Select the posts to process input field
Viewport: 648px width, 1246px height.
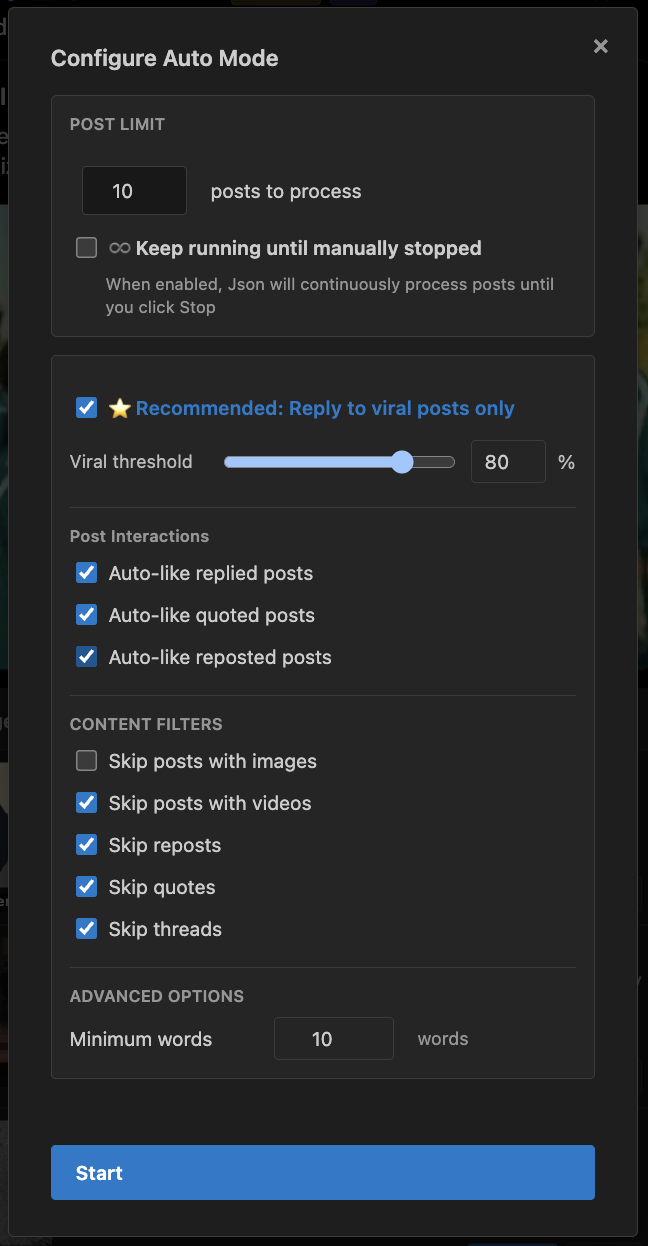coord(134,190)
